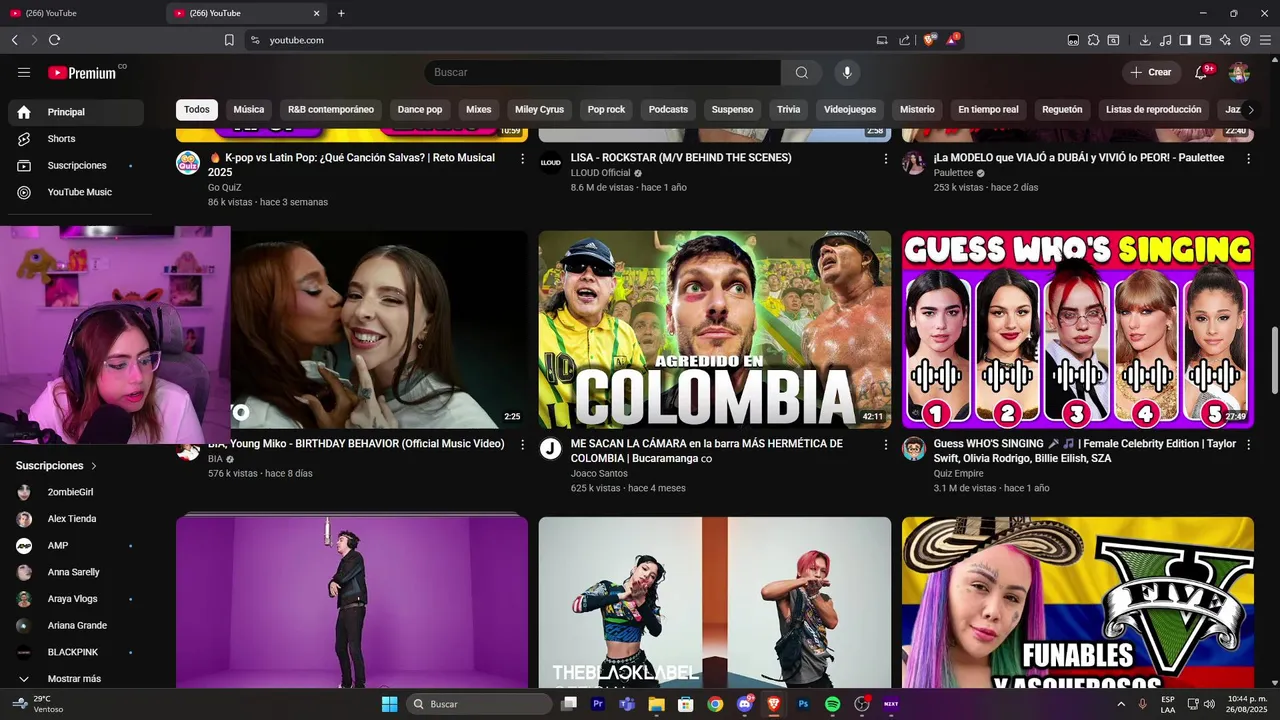Viewport: 1280px width, 720px height.
Task: Open options for Guess WHO'S SINGING video
Action: [1248, 444]
